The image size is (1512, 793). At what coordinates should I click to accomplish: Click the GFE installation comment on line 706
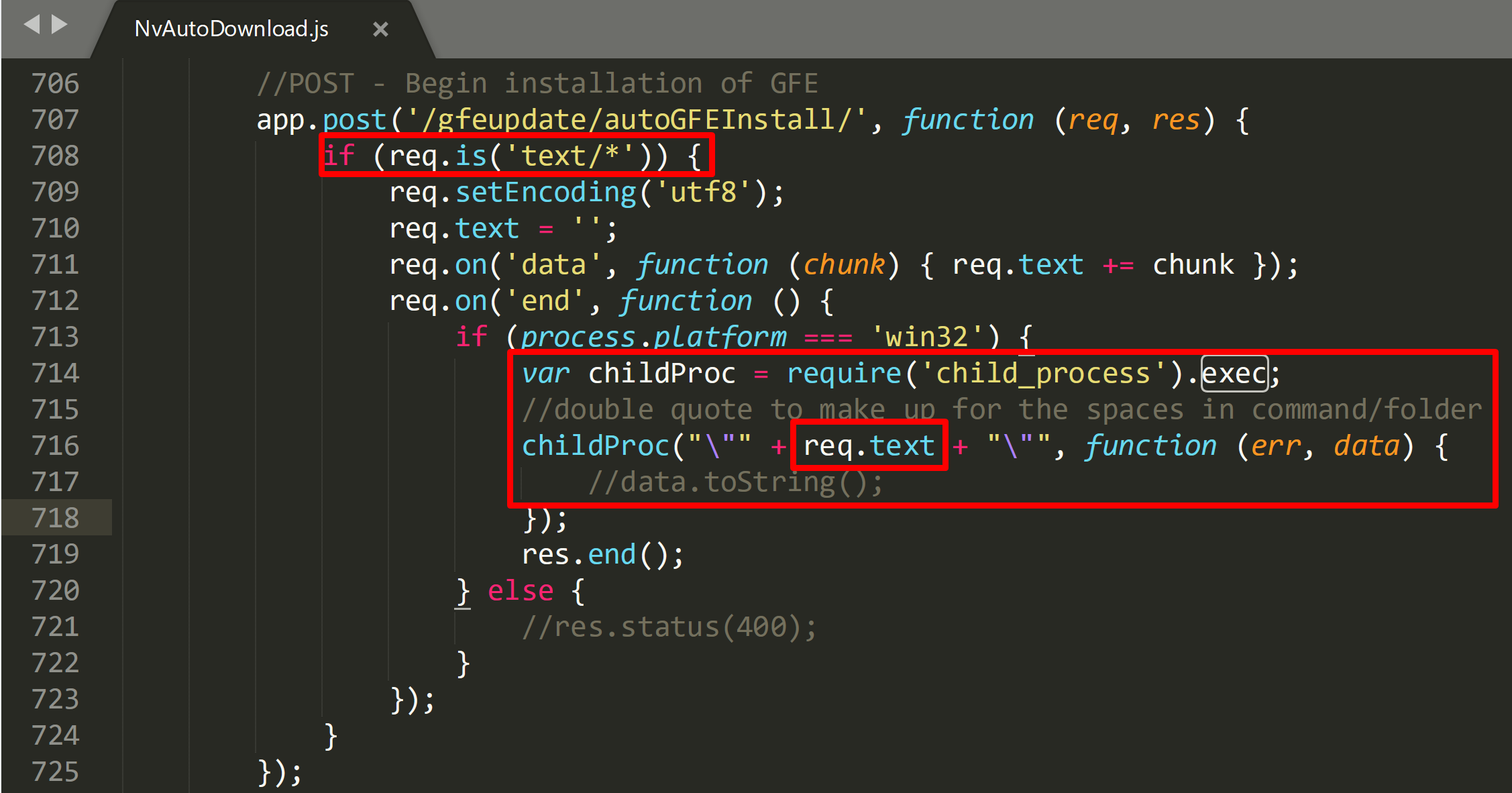click(537, 84)
